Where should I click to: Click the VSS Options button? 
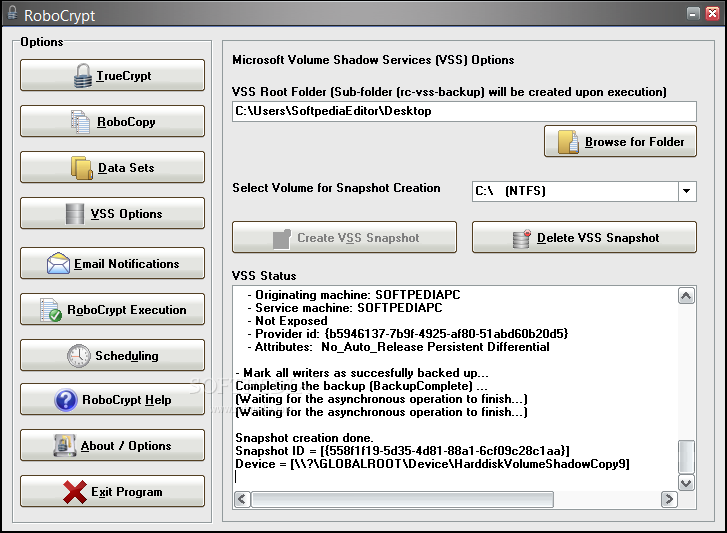112,213
